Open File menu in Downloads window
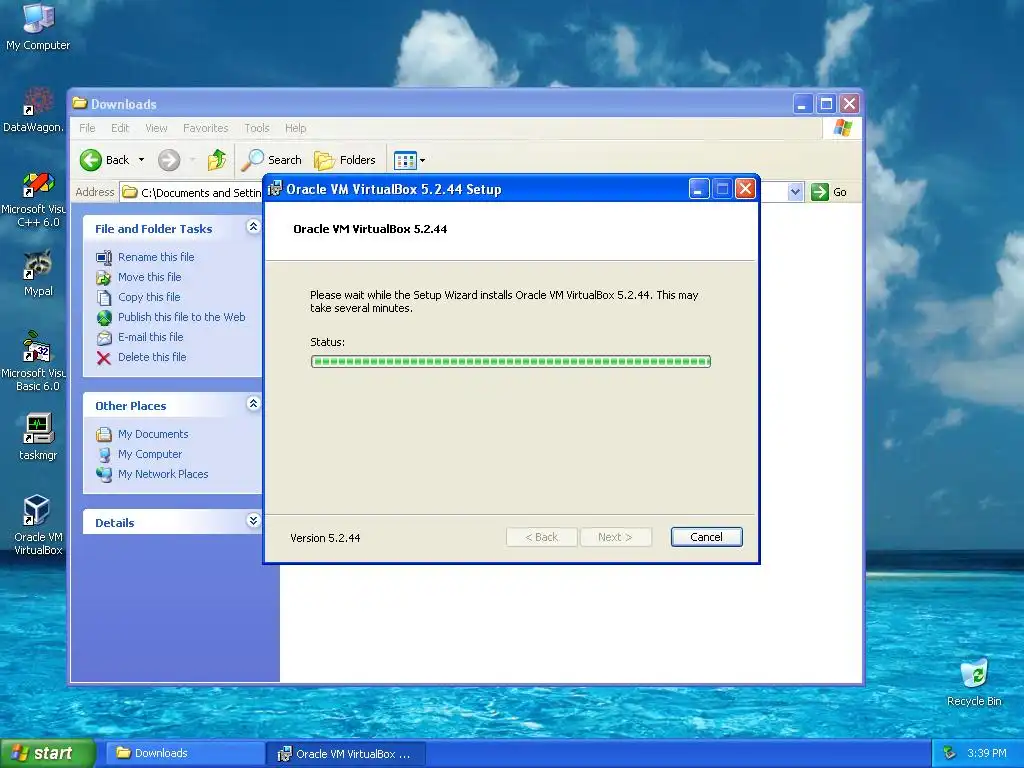This screenshot has height=768, width=1024. tap(87, 128)
